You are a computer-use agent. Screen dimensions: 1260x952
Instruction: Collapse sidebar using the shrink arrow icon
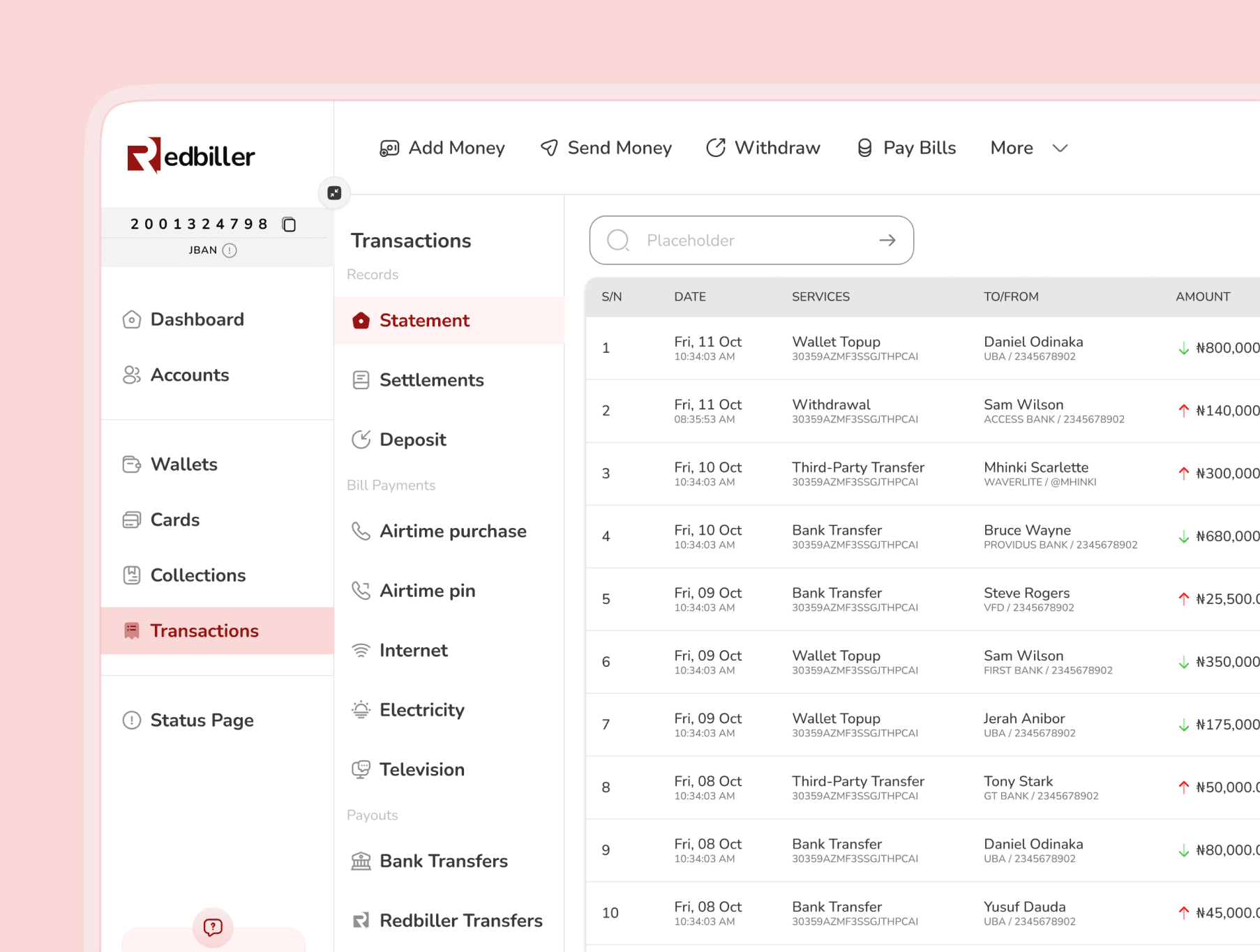334,193
